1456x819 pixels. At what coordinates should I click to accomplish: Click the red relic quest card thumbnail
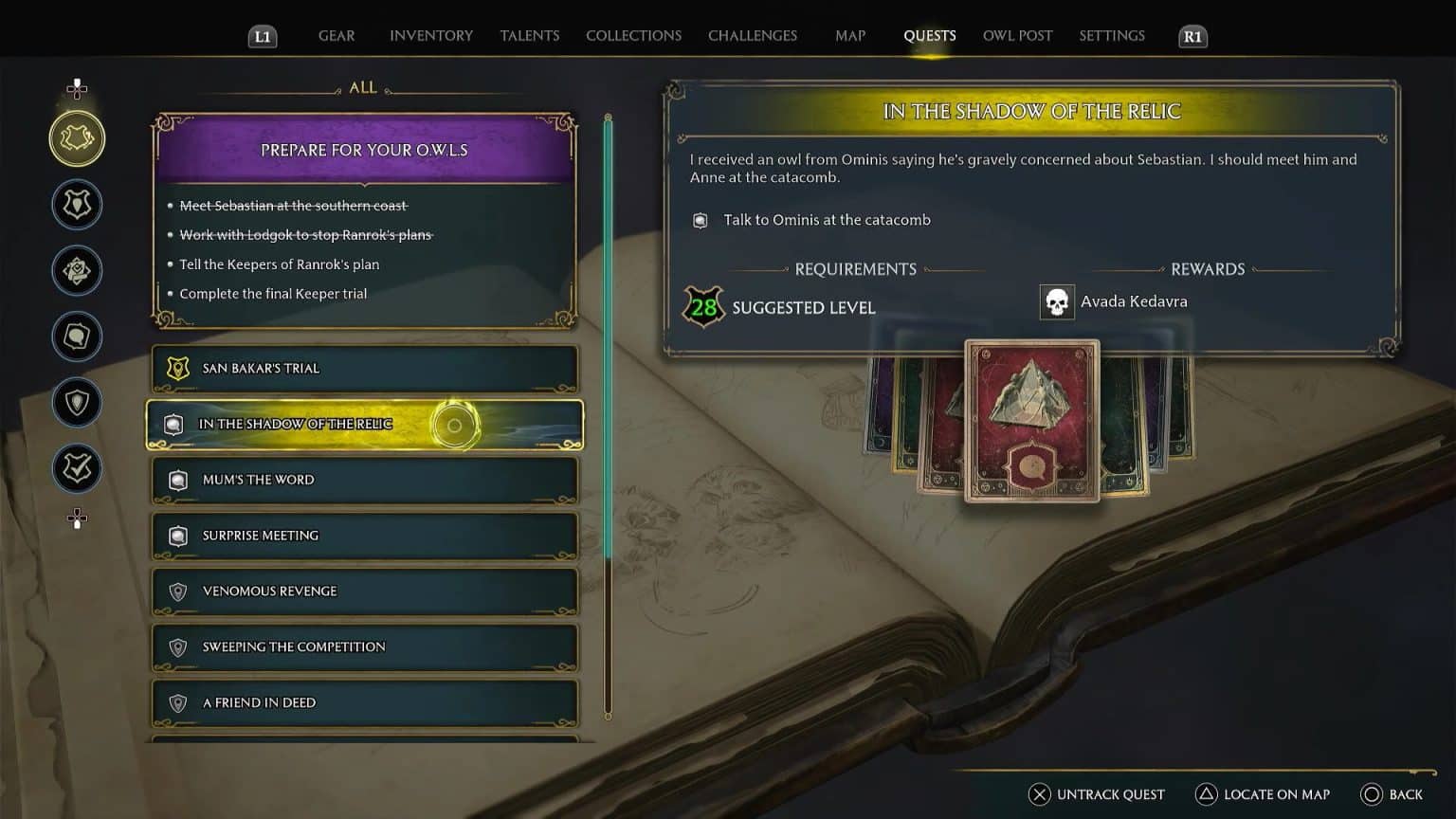1032,421
